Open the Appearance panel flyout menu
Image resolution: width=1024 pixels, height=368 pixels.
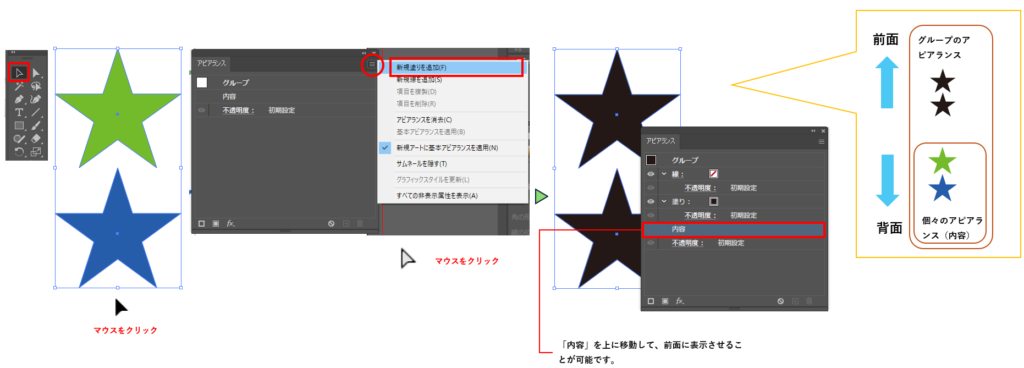pos(372,65)
